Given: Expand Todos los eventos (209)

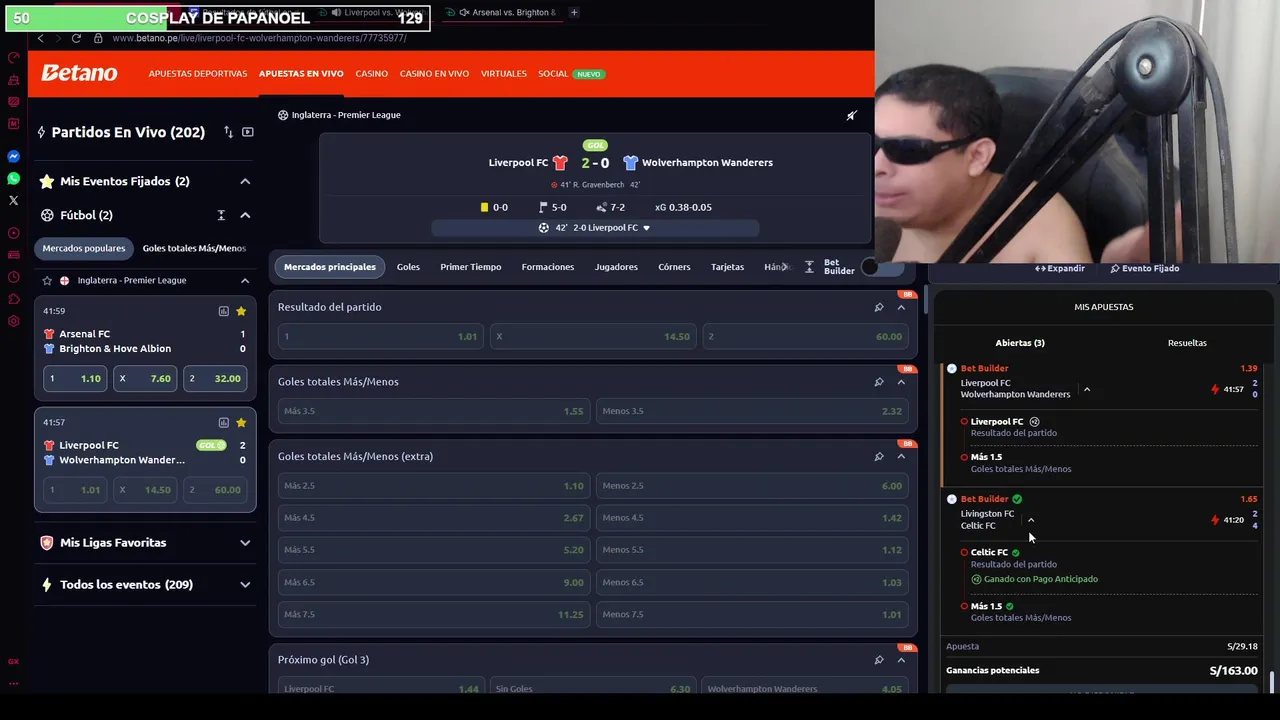Looking at the screenshot, I should coord(245,585).
